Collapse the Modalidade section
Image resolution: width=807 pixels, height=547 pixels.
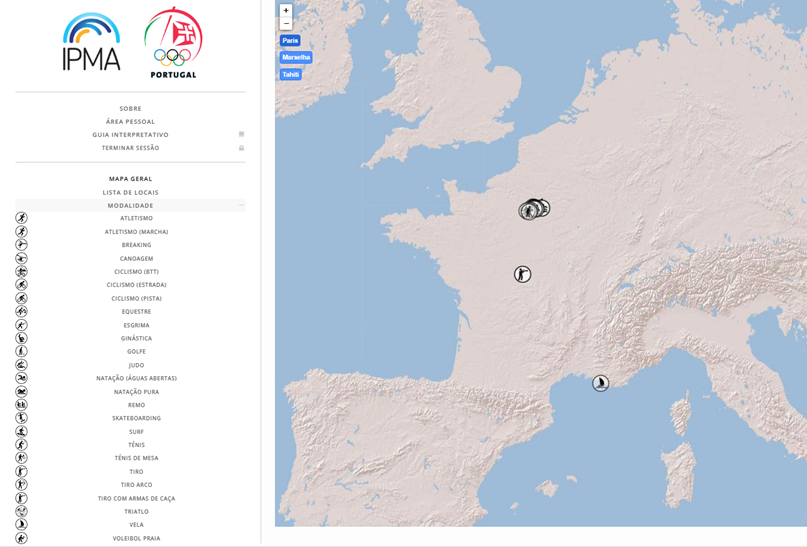tap(241, 205)
